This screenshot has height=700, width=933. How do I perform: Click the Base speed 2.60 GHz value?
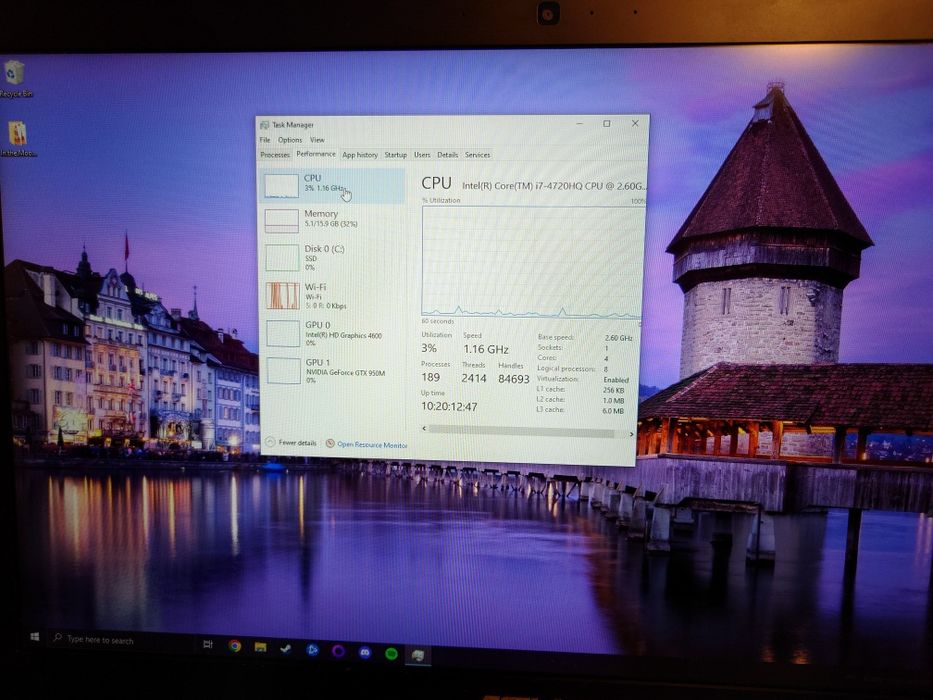(x=618, y=338)
